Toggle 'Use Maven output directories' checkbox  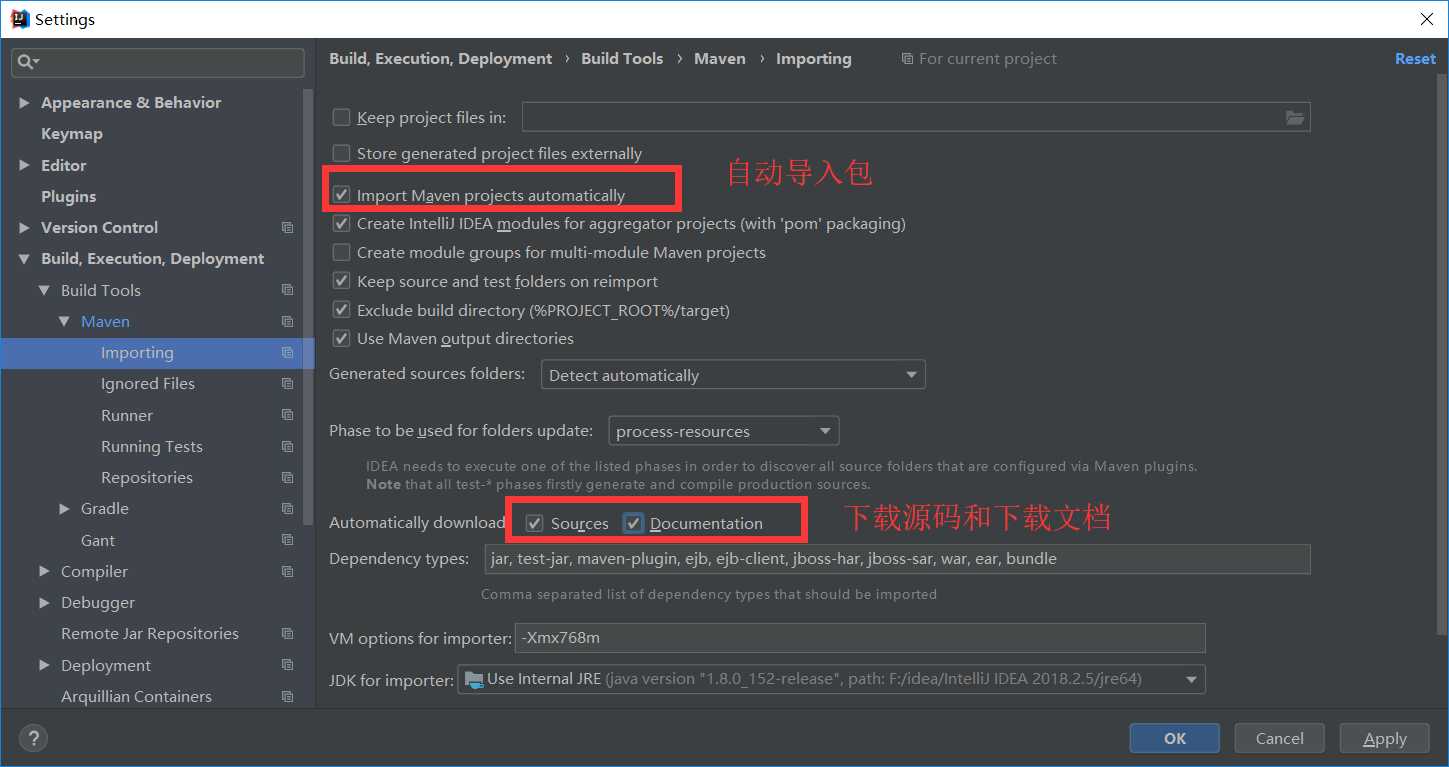click(342, 339)
